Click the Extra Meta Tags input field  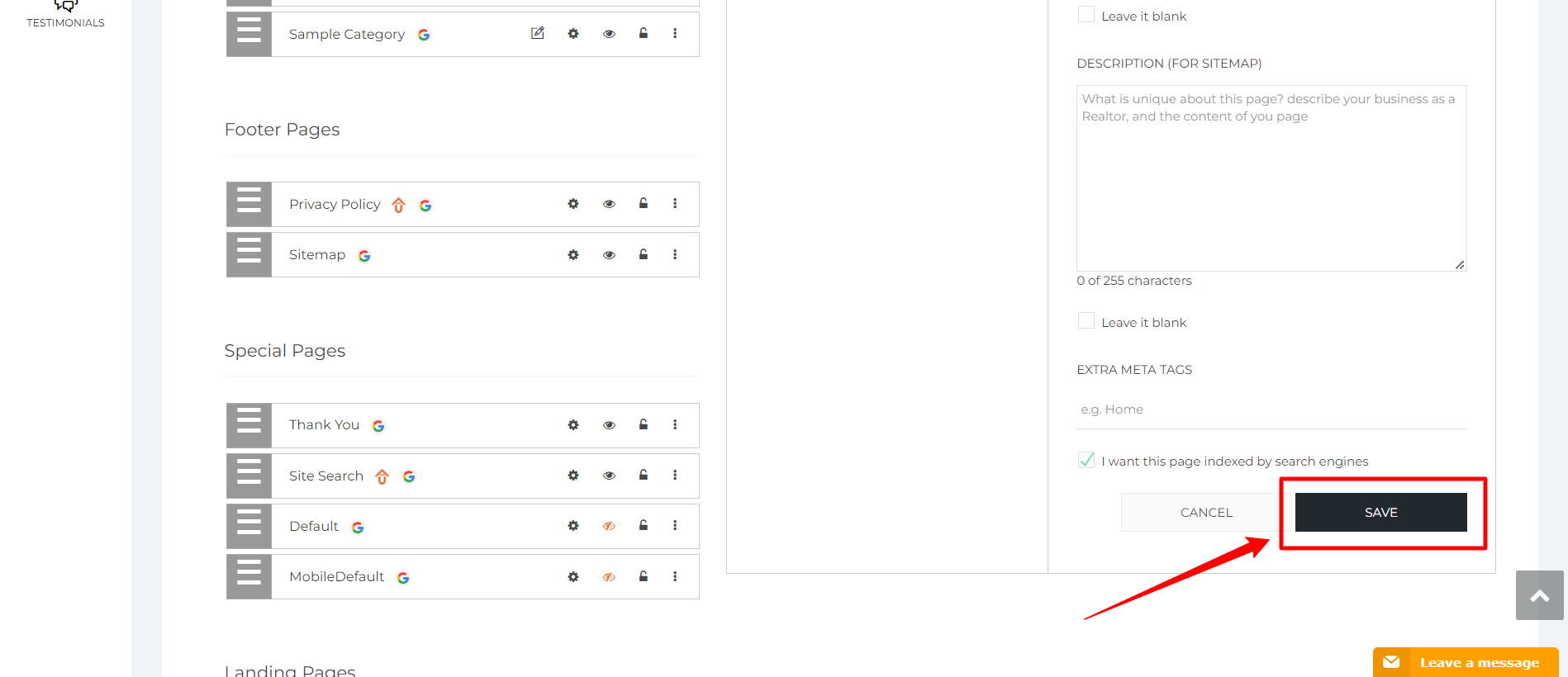tap(1271, 410)
